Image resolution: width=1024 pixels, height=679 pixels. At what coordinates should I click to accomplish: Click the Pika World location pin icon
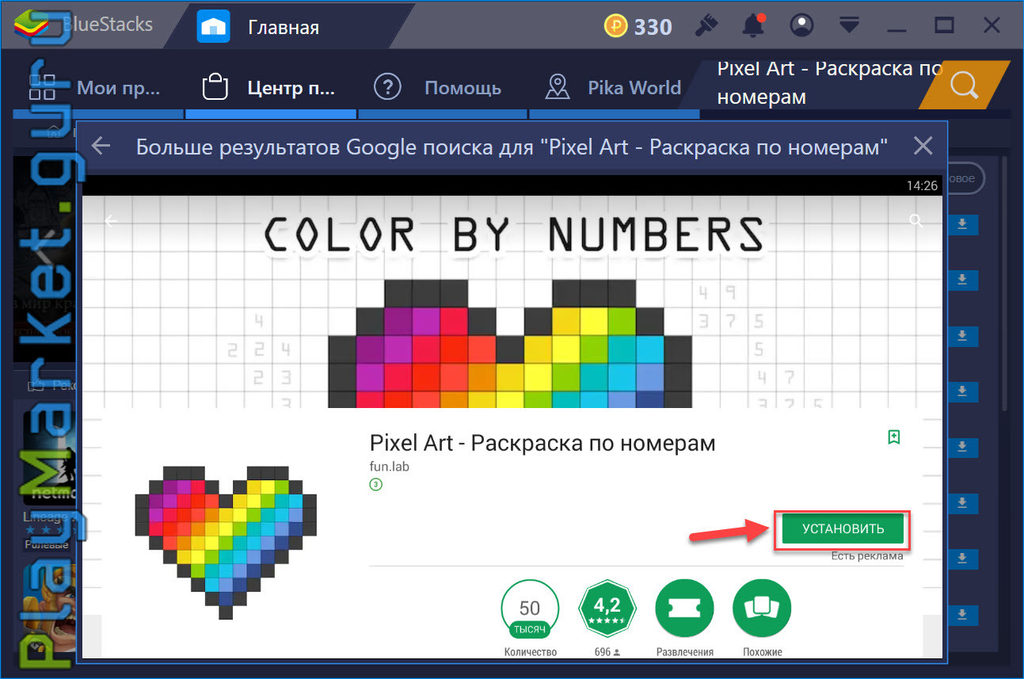pyautogui.click(x=557, y=86)
